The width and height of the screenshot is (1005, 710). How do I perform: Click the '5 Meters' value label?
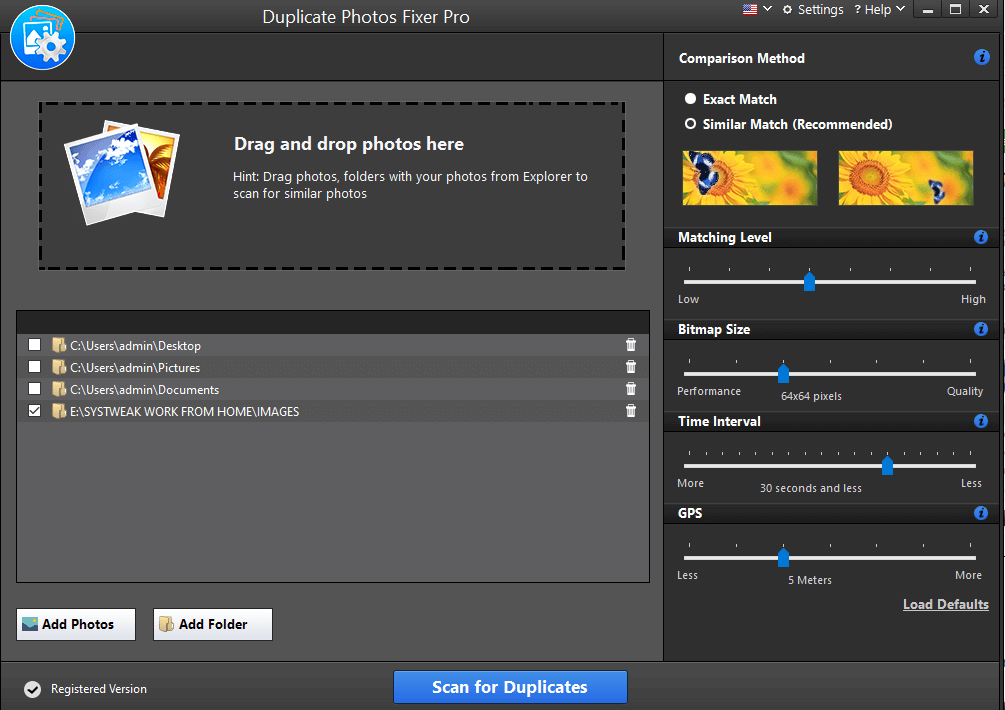pyautogui.click(x=810, y=580)
